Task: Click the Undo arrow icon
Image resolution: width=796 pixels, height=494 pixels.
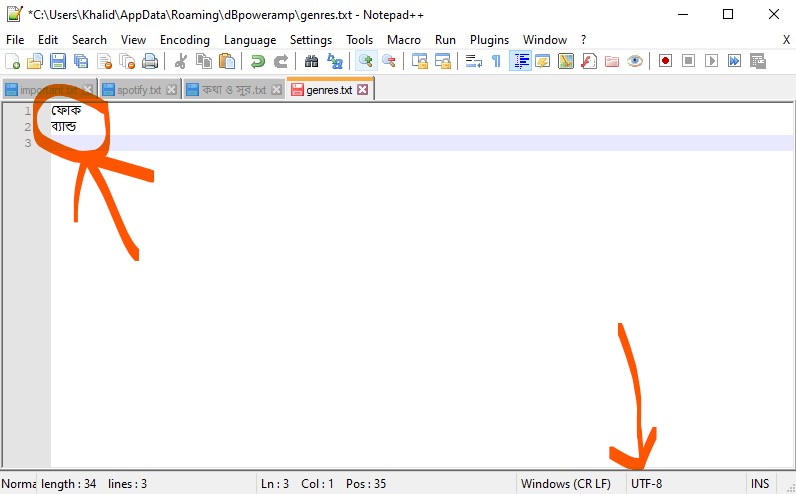Action: (x=258, y=61)
